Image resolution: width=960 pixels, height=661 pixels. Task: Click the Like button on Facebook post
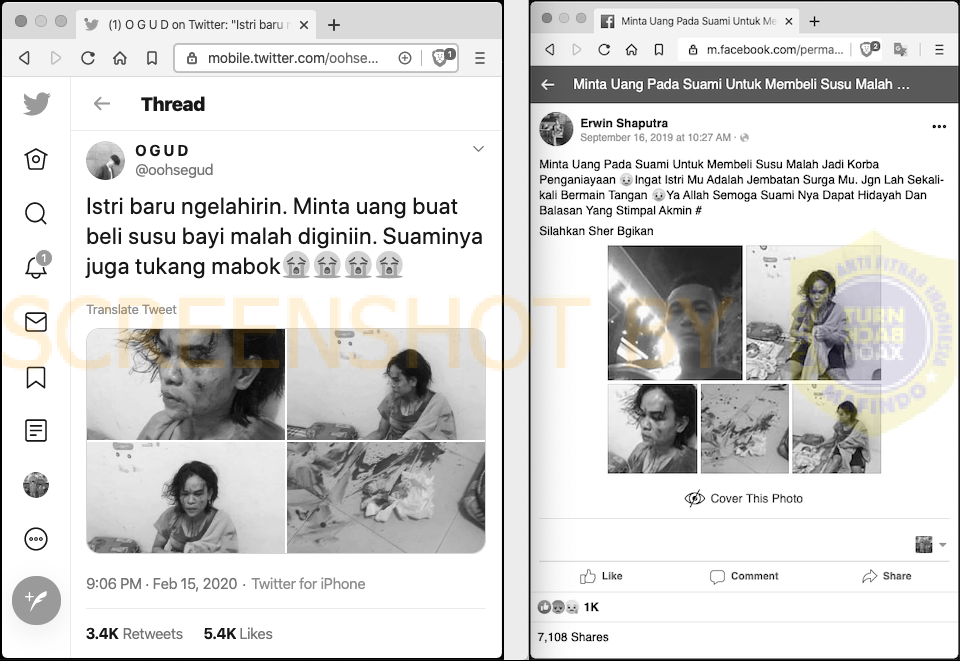point(601,576)
